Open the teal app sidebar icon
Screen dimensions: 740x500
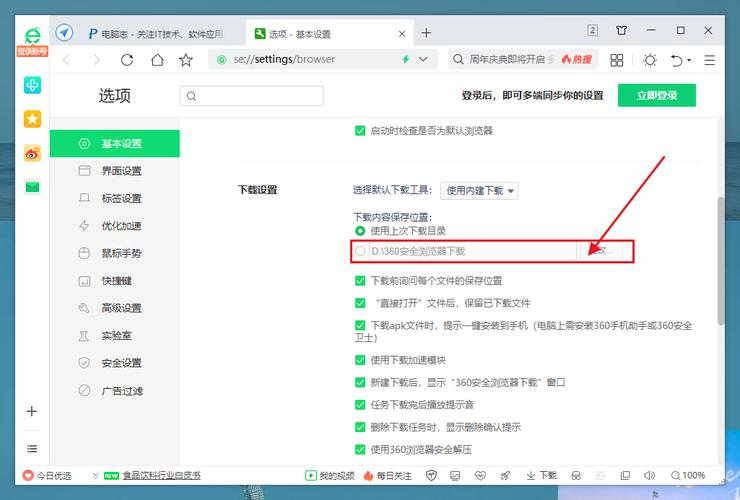(x=32, y=85)
